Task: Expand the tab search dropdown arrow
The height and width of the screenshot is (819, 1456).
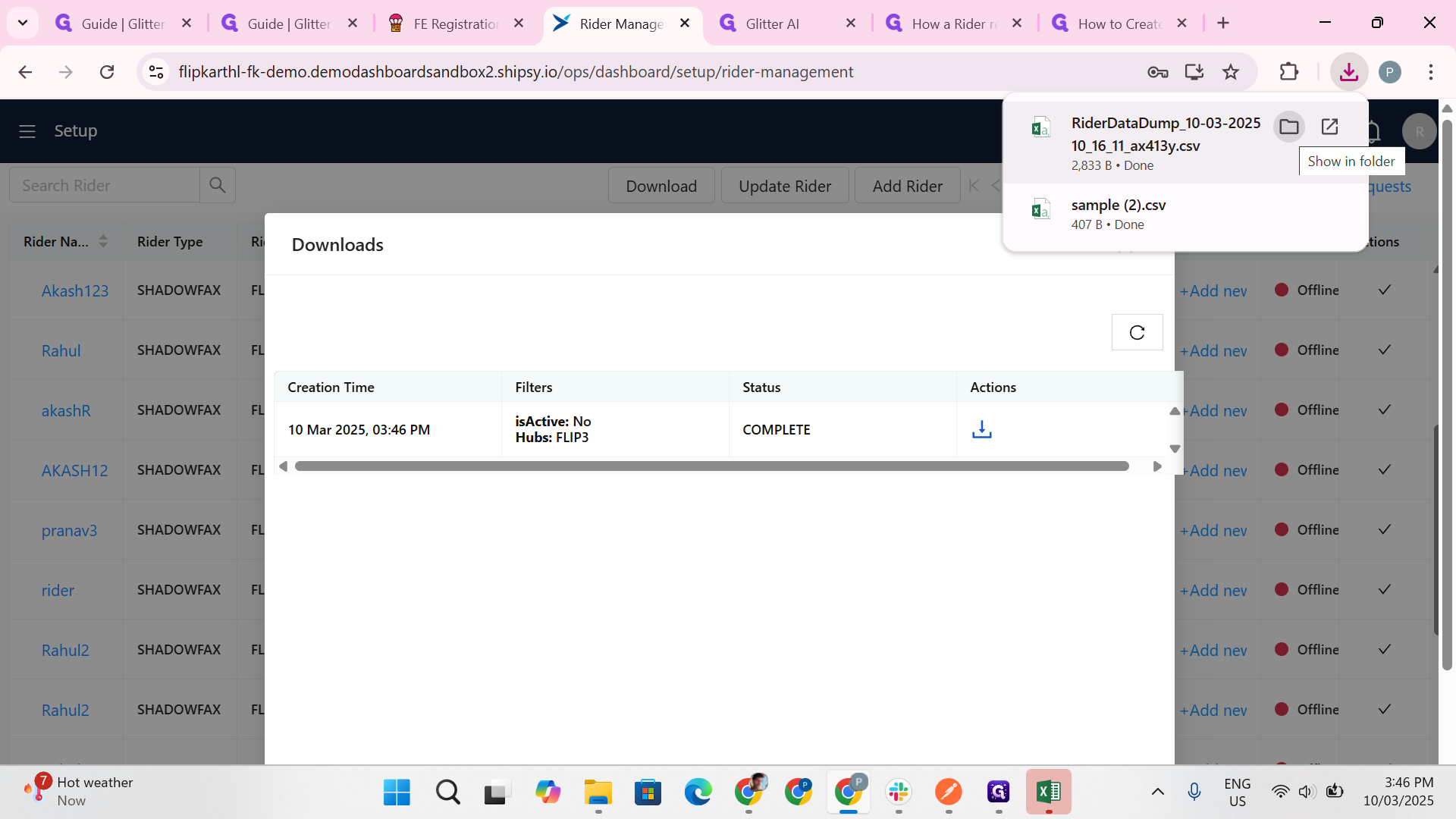Action: (23, 23)
